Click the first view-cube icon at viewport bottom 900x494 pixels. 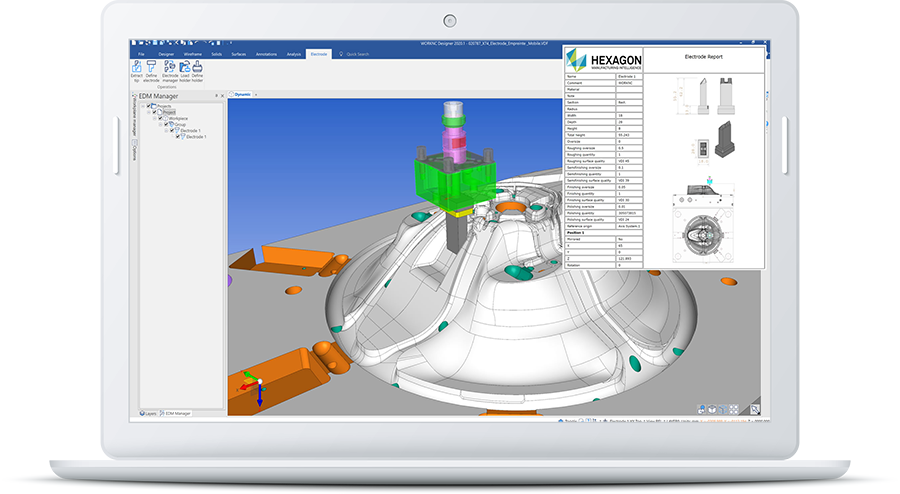coord(701,409)
